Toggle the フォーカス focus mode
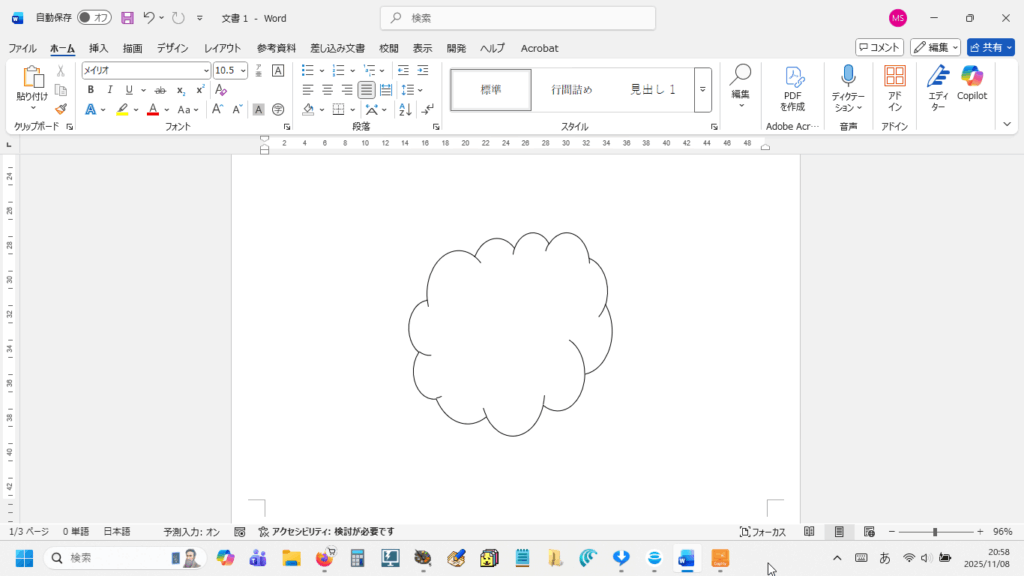 tap(763, 532)
